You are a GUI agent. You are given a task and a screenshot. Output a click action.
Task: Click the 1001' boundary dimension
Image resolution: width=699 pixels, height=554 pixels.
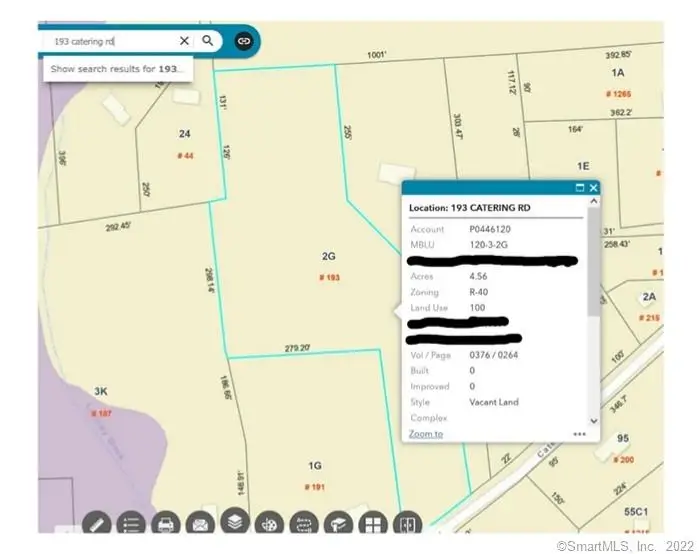(x=377, y=54)
